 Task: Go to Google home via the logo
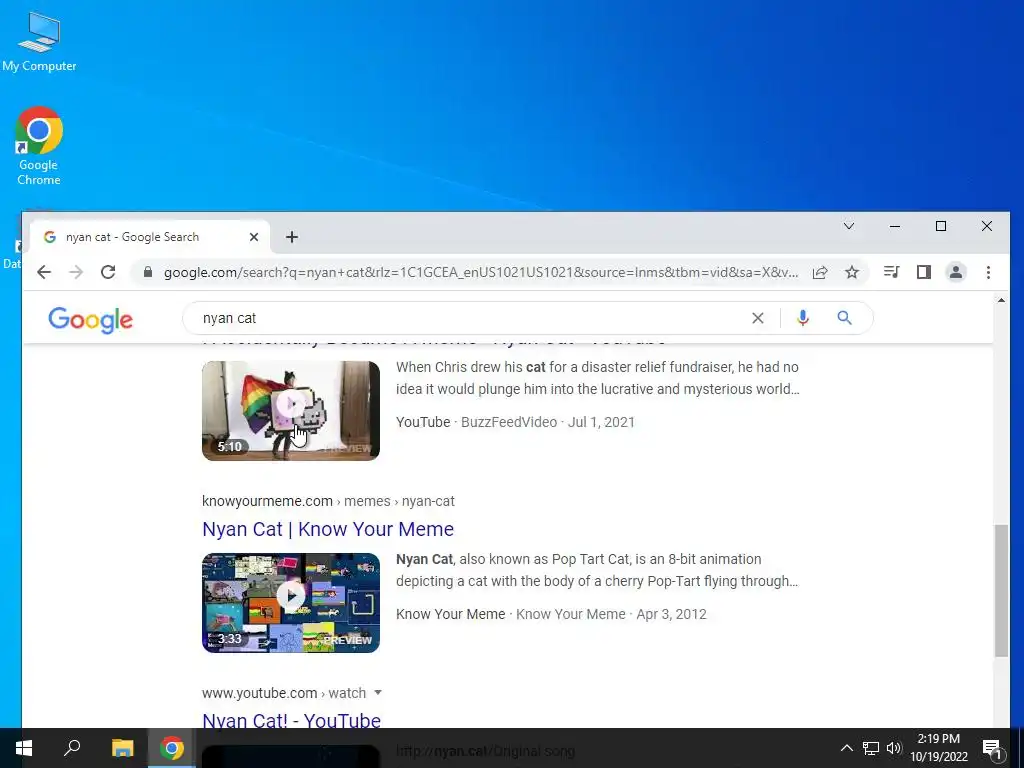pyautogui.click(x=91, y=319)
